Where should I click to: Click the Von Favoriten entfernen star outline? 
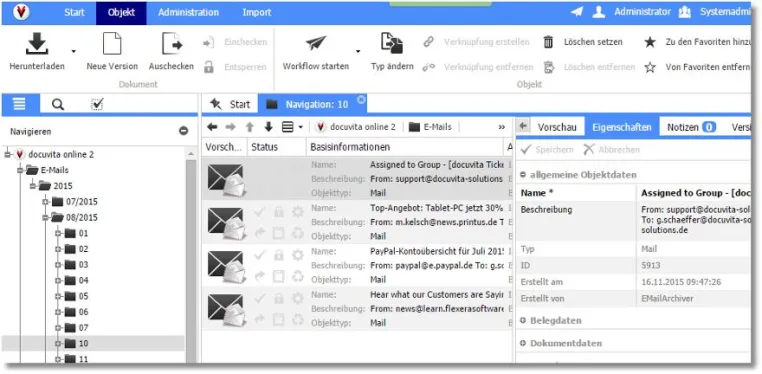click(650, 67)
